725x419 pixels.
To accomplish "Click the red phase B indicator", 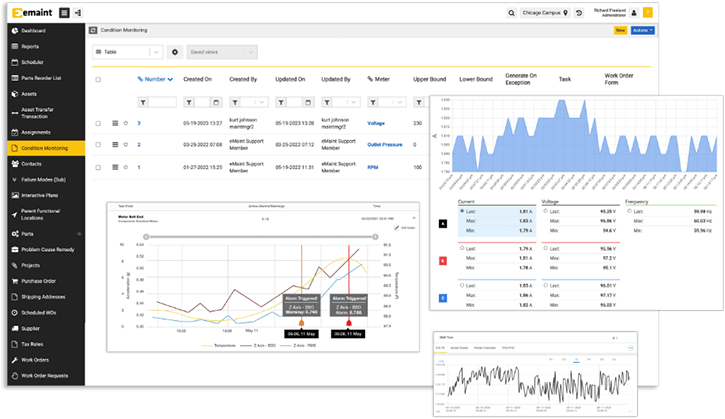I will pyautogui.click(x=442, y=261).
